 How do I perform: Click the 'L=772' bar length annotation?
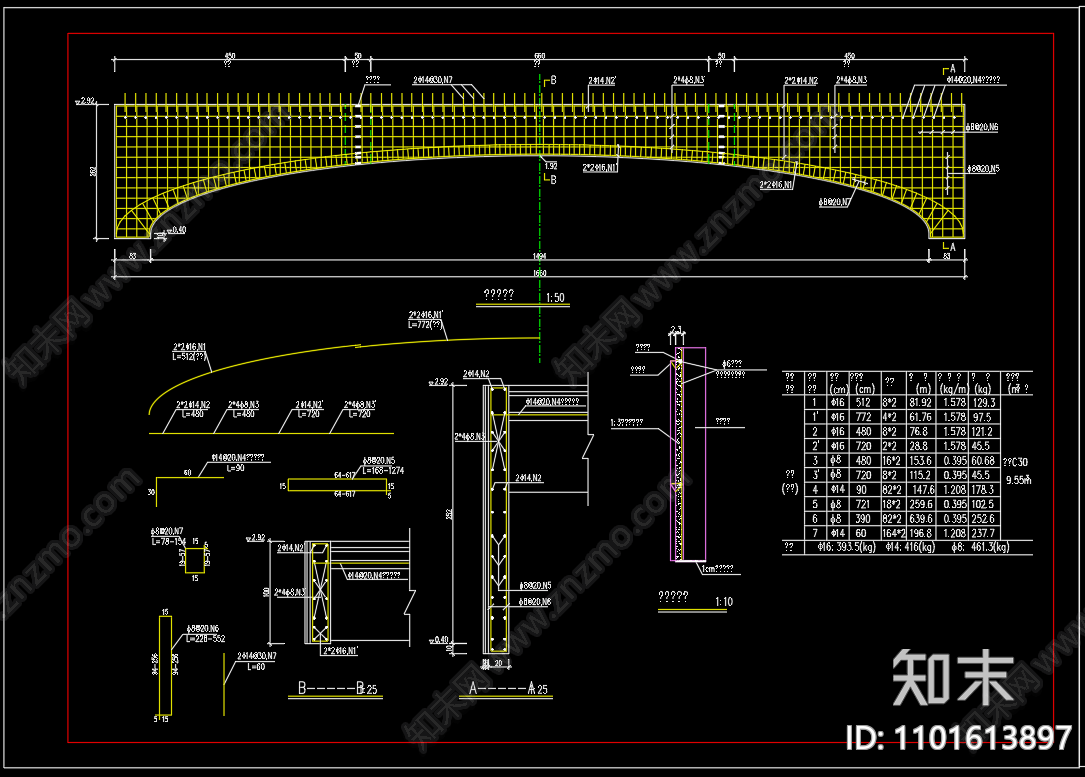pyautogui.click(x=426, y=324)
